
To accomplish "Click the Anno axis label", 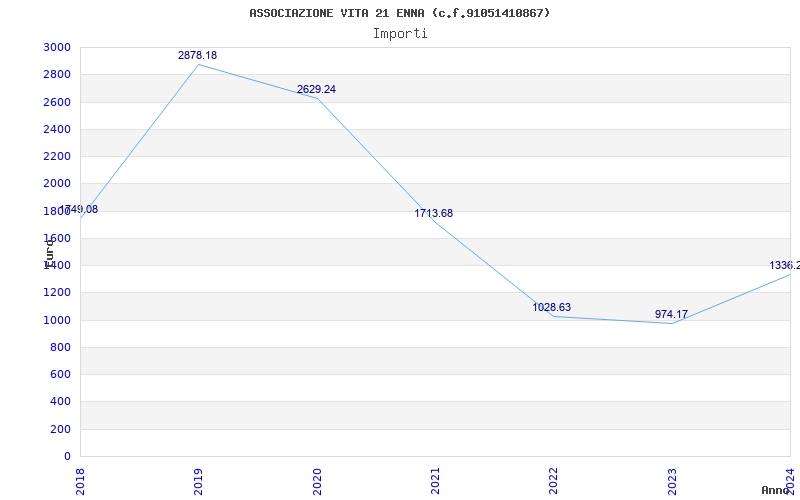I will (x=776, y=490).
